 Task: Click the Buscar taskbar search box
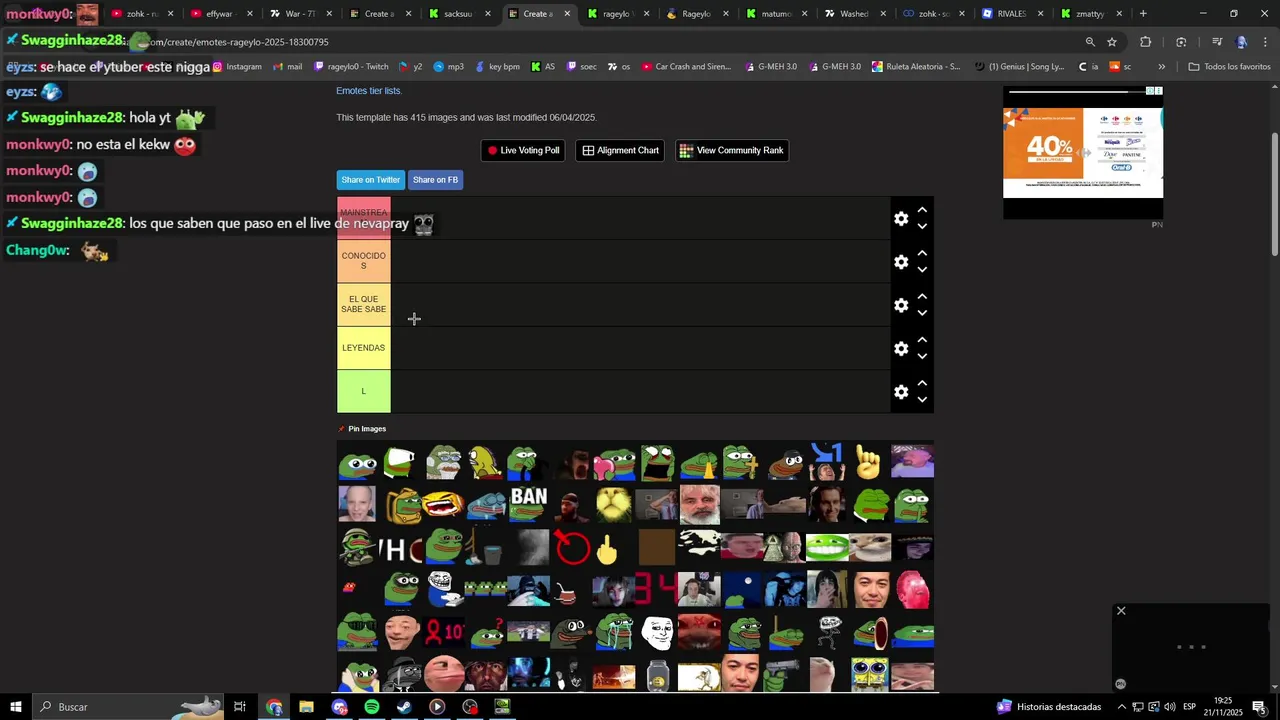pos(127,707)
